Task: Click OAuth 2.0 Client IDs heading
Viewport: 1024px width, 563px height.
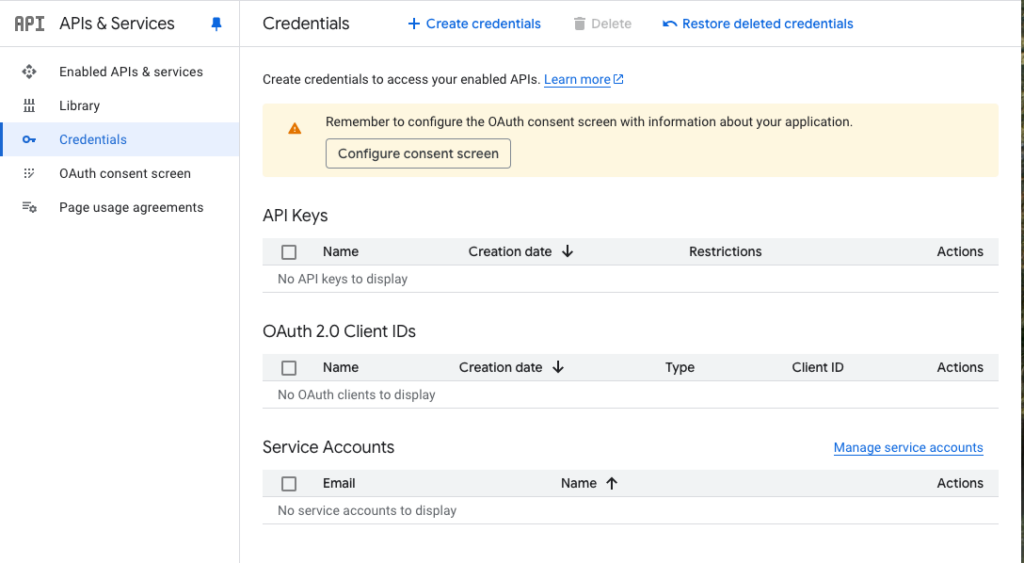Action: pyautogui.click(x=339, y=331)
